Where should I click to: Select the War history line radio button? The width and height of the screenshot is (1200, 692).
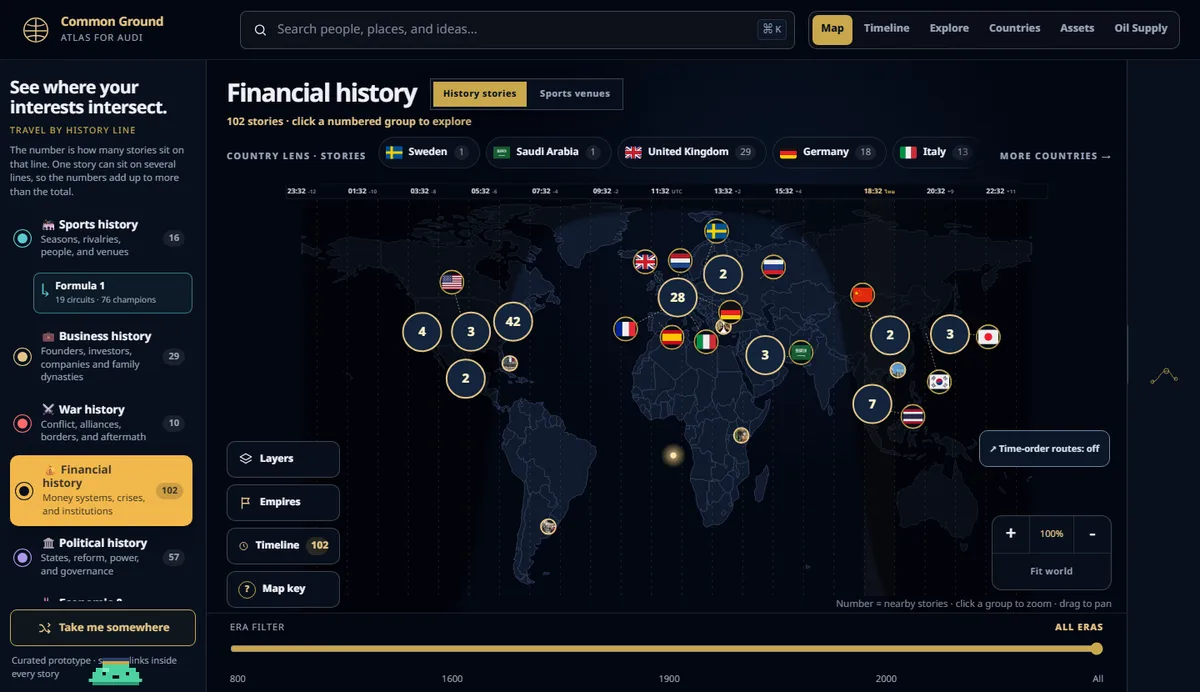[22, 424]
